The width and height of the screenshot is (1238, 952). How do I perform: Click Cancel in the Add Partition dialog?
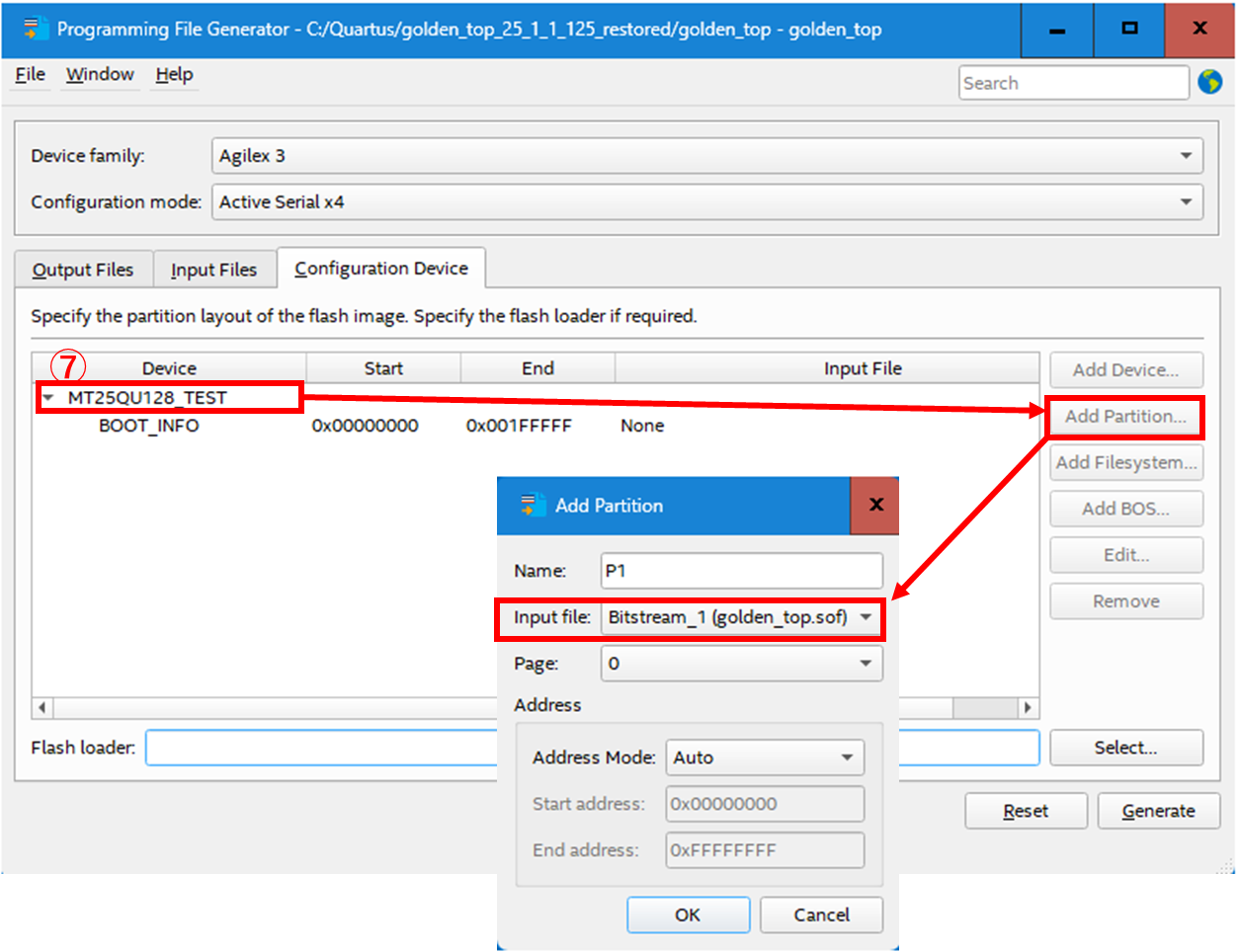coord(821,914)
